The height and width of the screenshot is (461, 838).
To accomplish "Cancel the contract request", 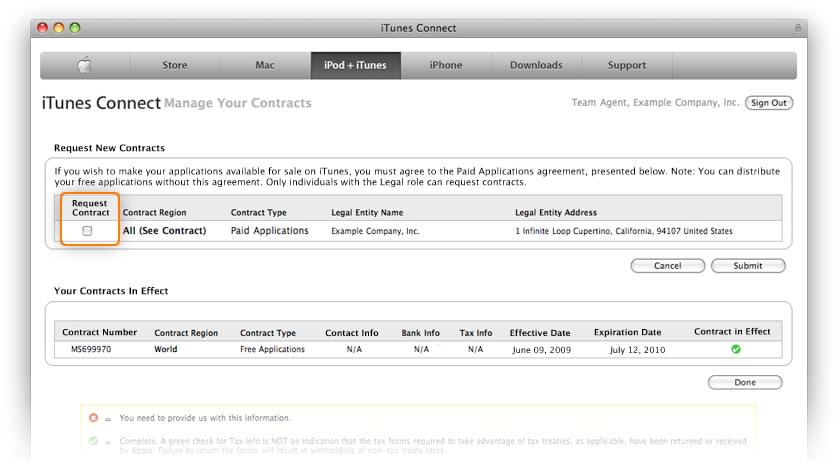I will click(668, 265).
